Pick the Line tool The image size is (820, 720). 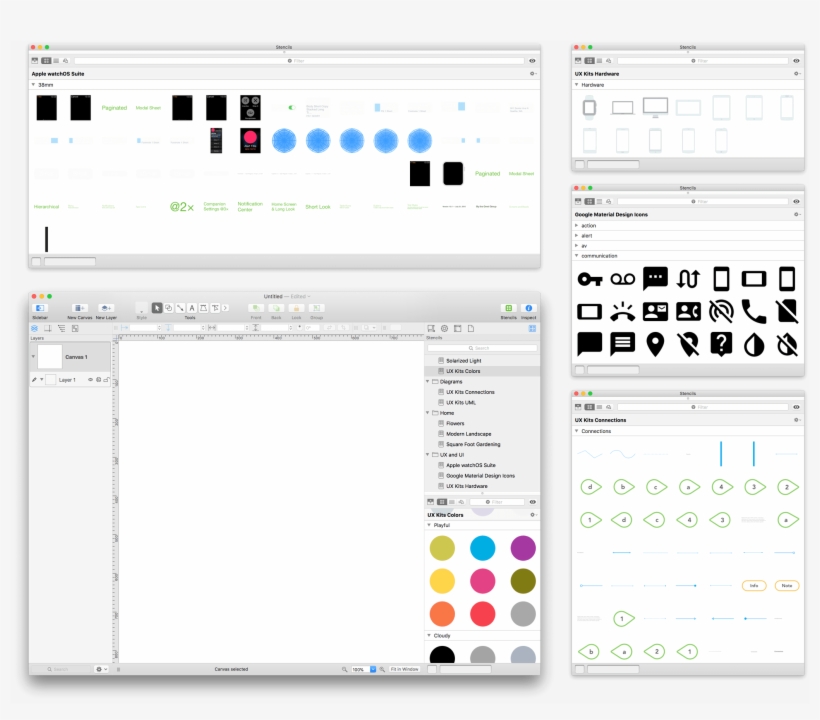tap(181, 308)
